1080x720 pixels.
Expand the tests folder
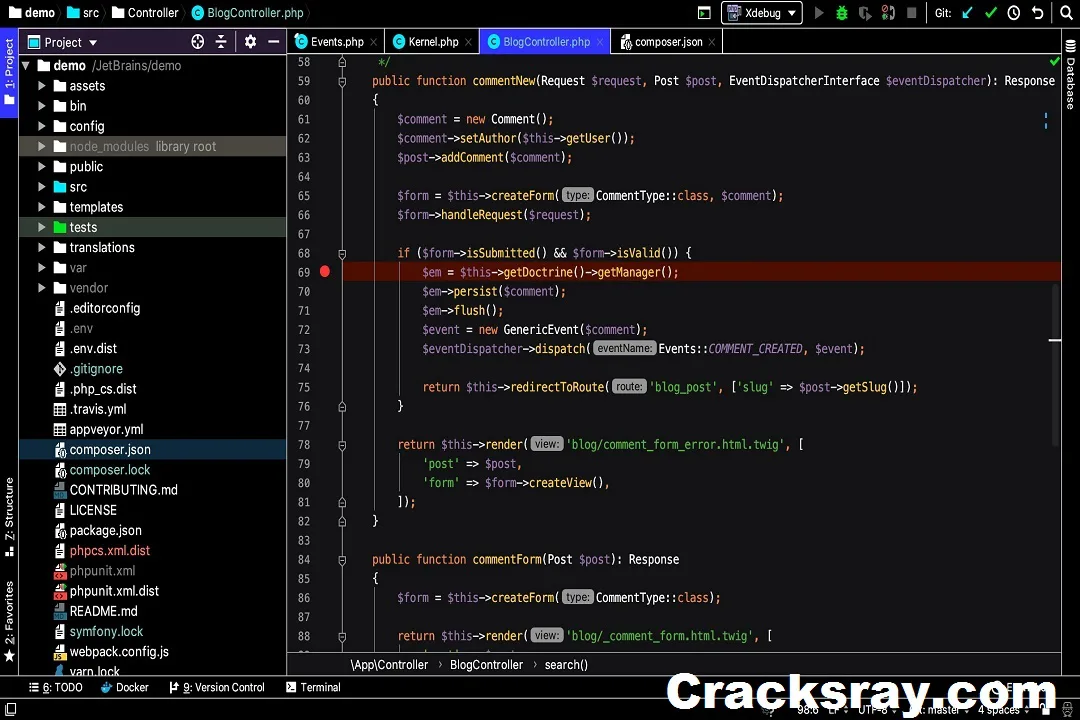pos(41,227)
